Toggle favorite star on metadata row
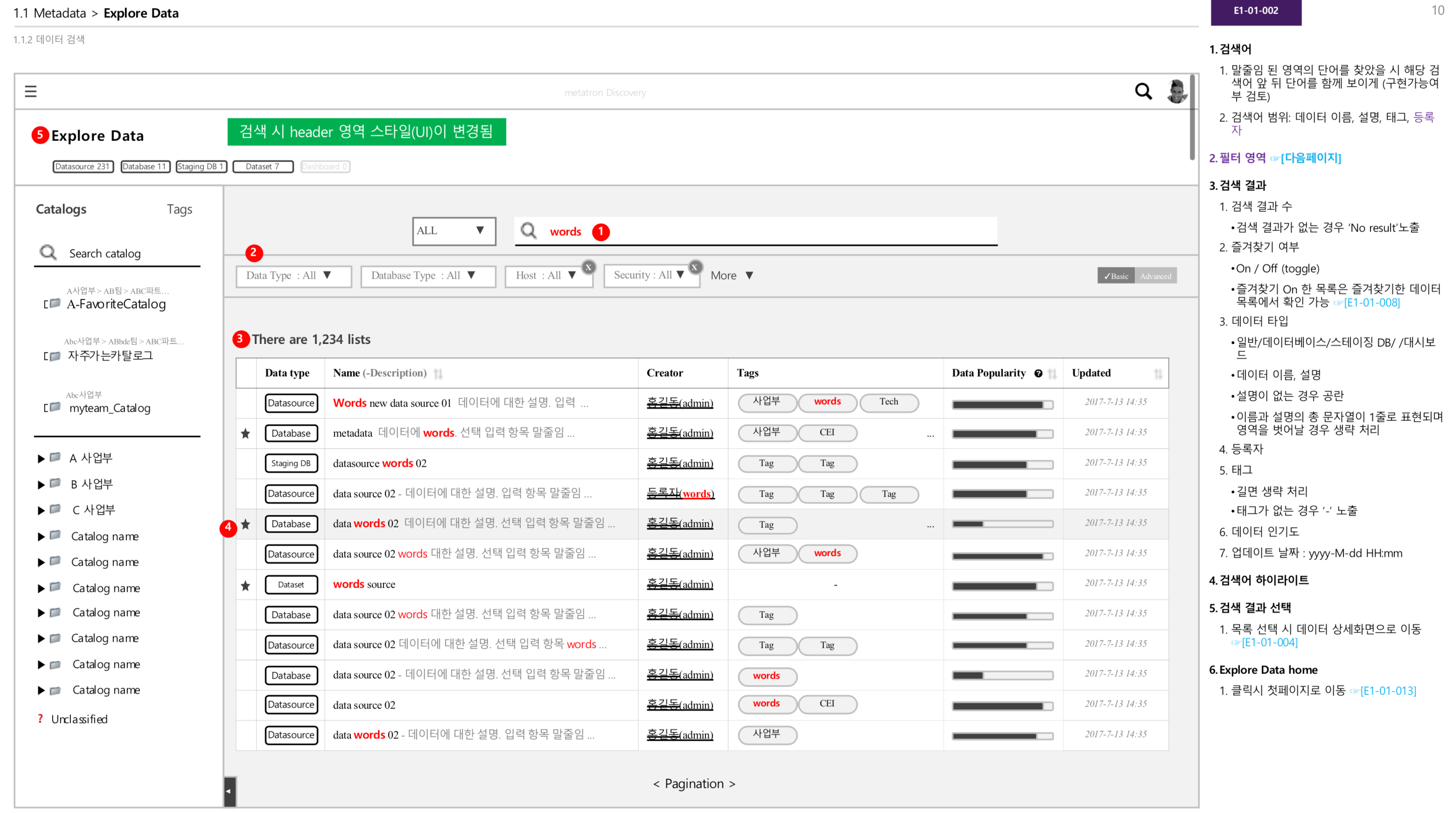The image size is (1456, 813). coord(245,433)
